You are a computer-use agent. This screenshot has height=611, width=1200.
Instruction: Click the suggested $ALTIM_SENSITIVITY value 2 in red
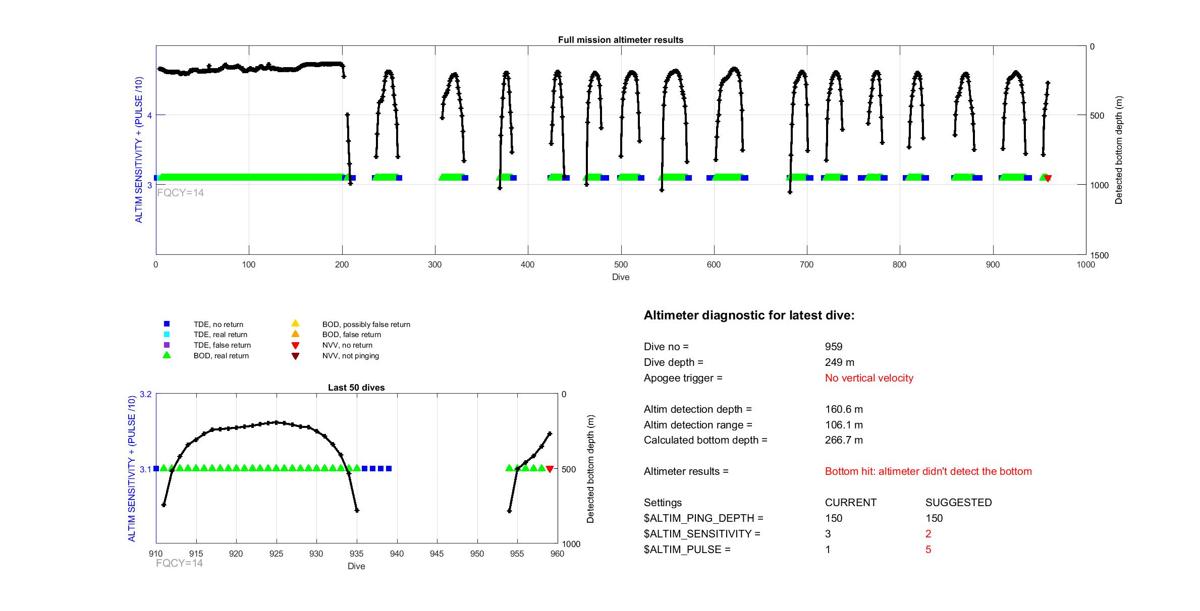point(929,534)
